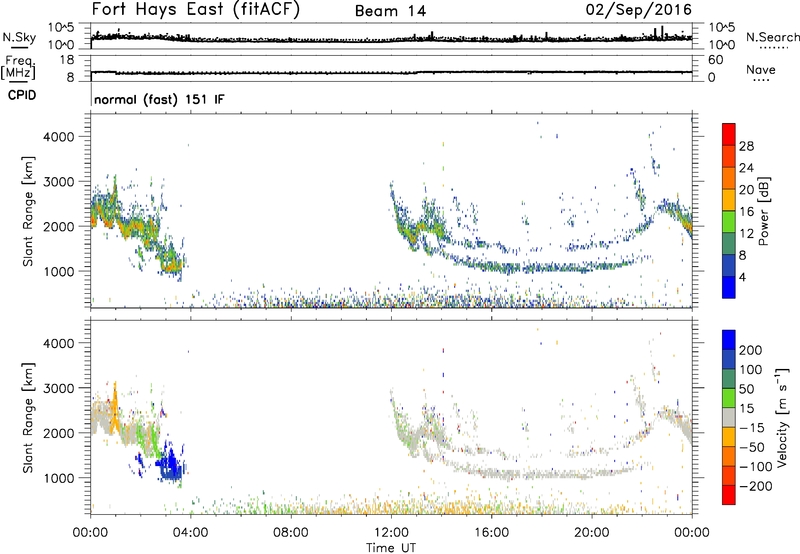Click the '200' velocity colorbar label
This screenshot has width=800, height=554.
[751, 350]
